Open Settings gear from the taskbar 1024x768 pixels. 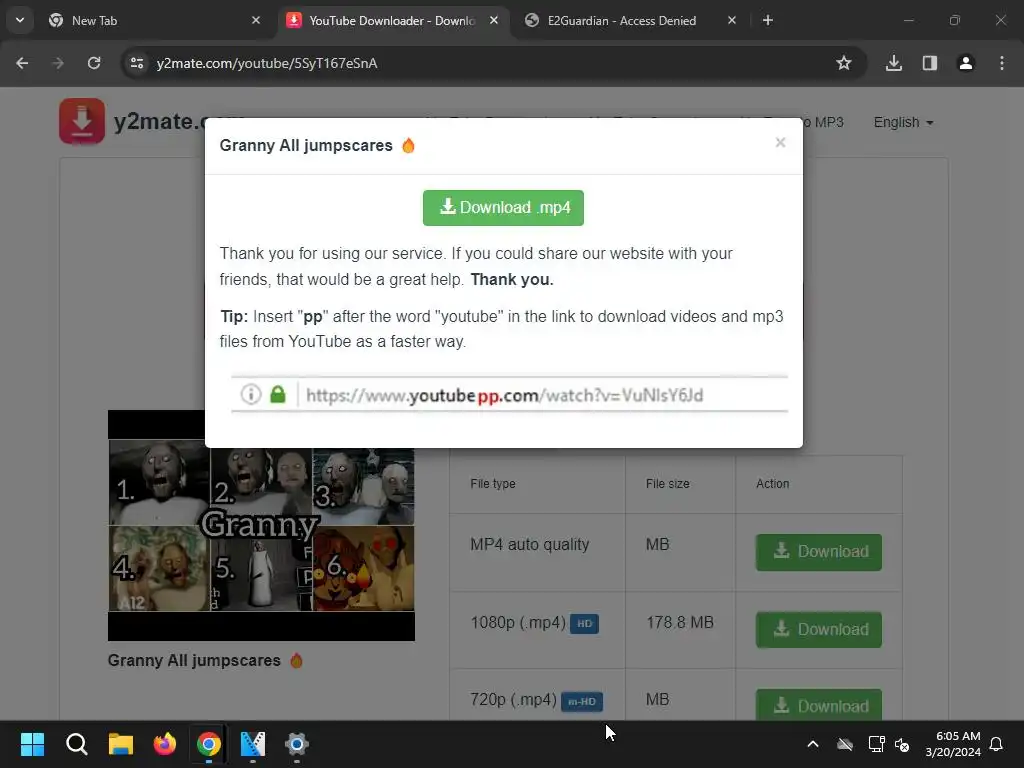click(296, 744)
